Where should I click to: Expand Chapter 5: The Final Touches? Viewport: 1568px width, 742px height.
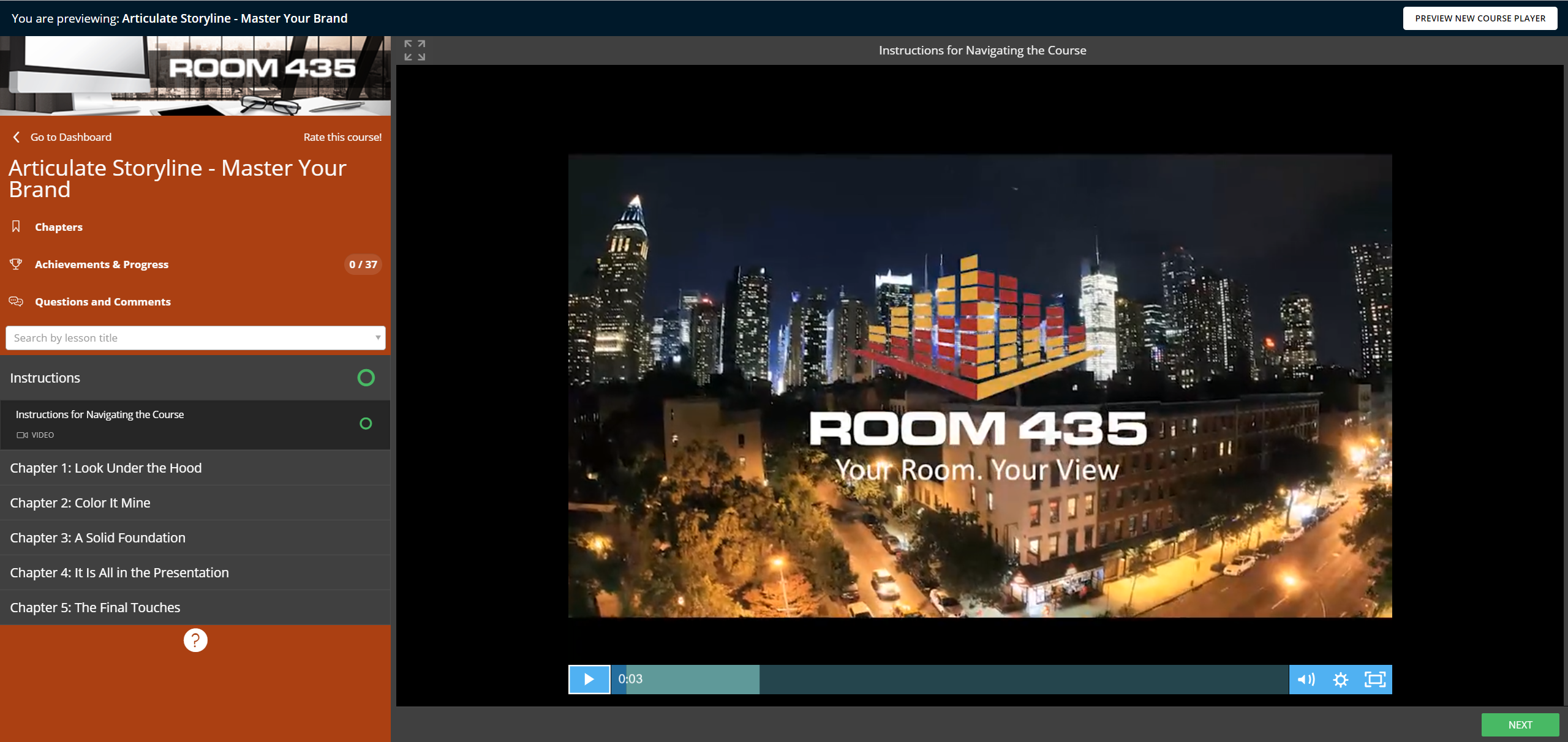tap(195, 607)
